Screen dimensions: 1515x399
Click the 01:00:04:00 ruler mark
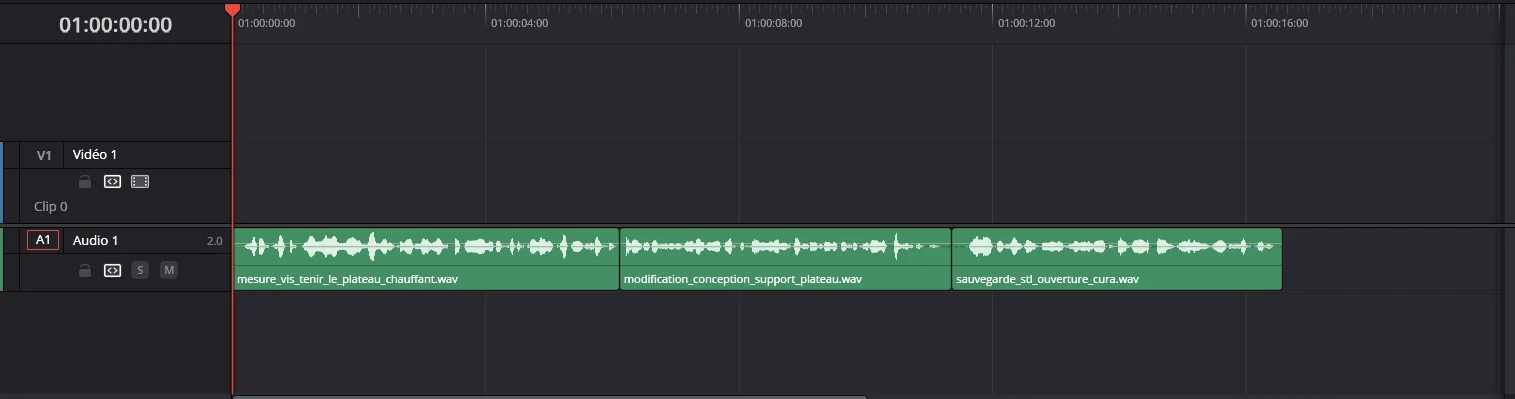tap(519, 23)
